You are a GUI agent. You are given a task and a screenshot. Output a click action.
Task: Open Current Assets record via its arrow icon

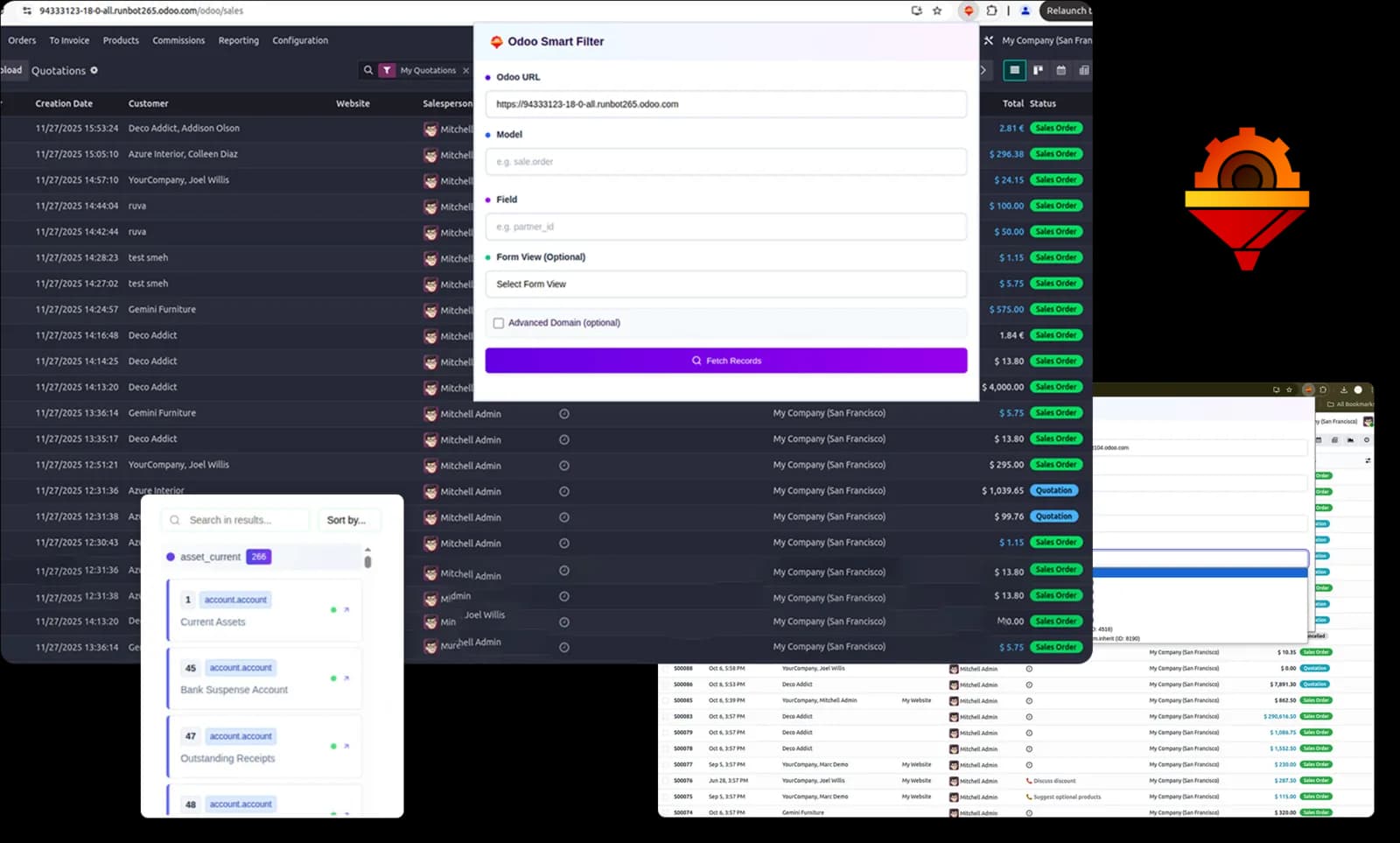pyautogui.click(x=346, y=609)
